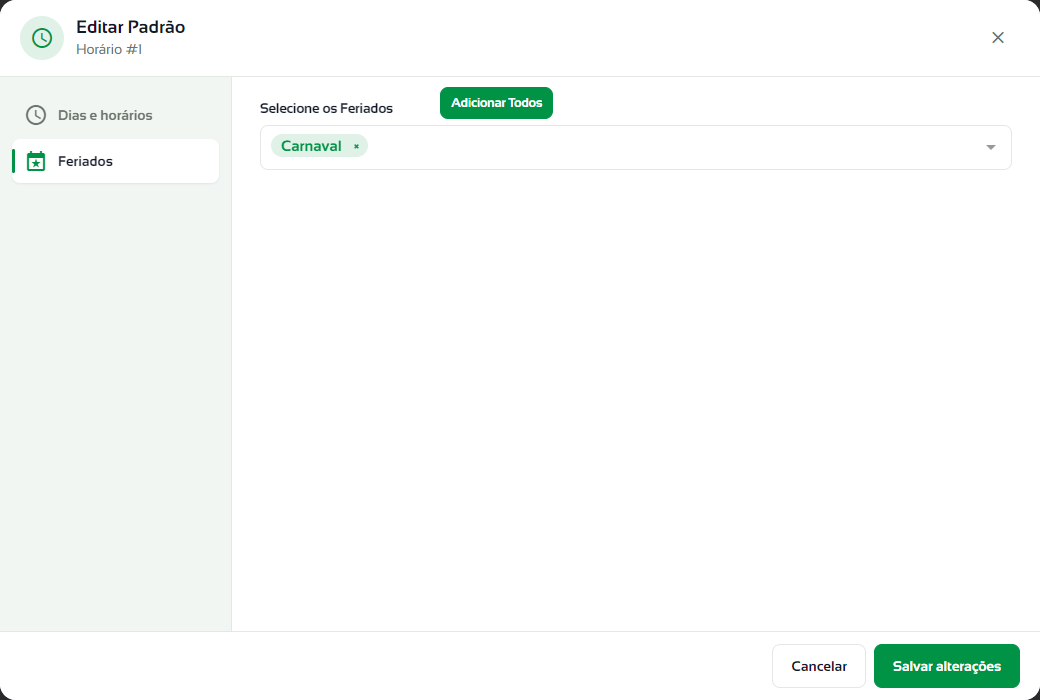
Task: Remove the Carnaval chip with its small x
Action: (356, 146)
